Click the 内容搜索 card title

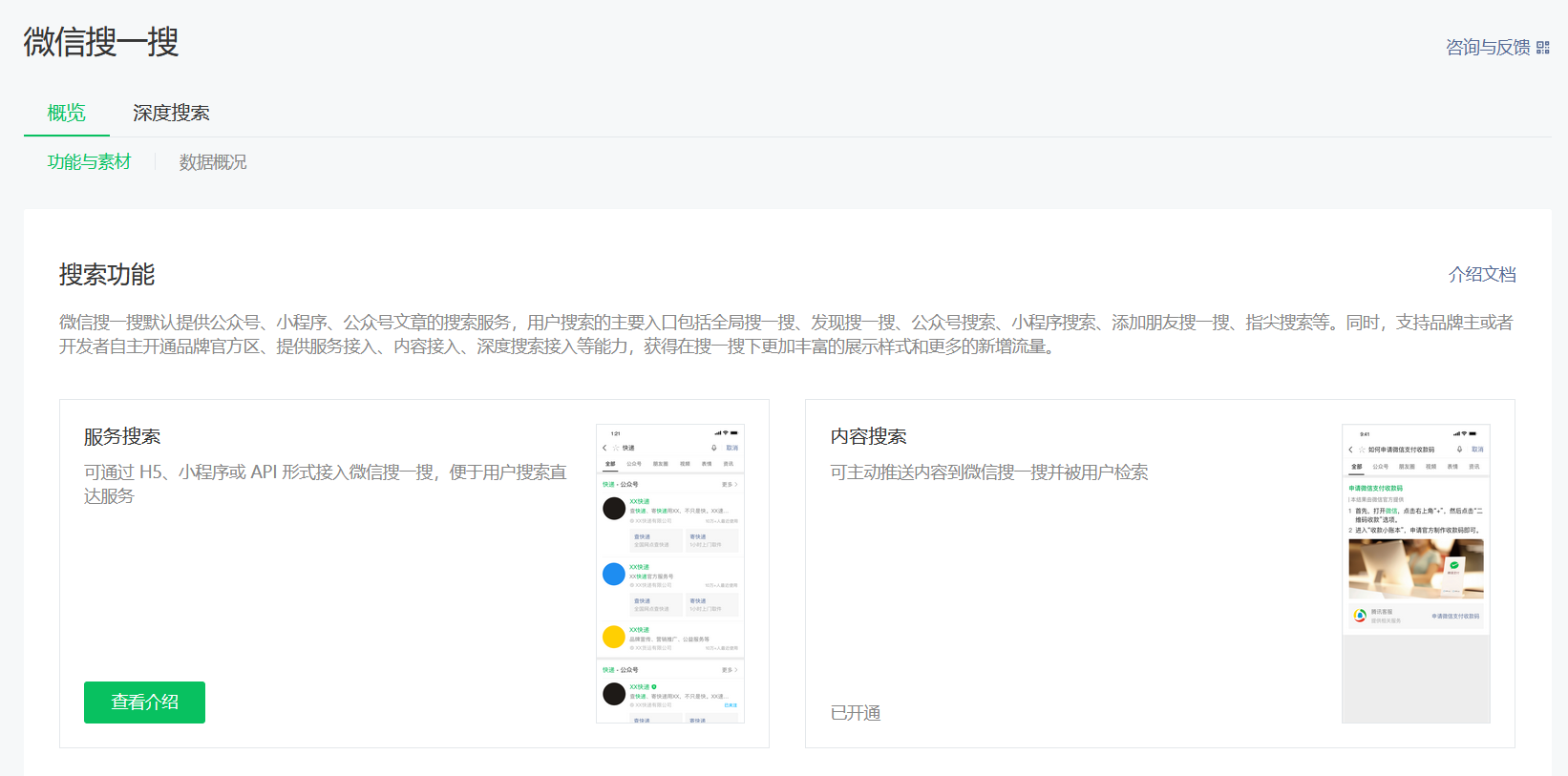coord(868,436)
